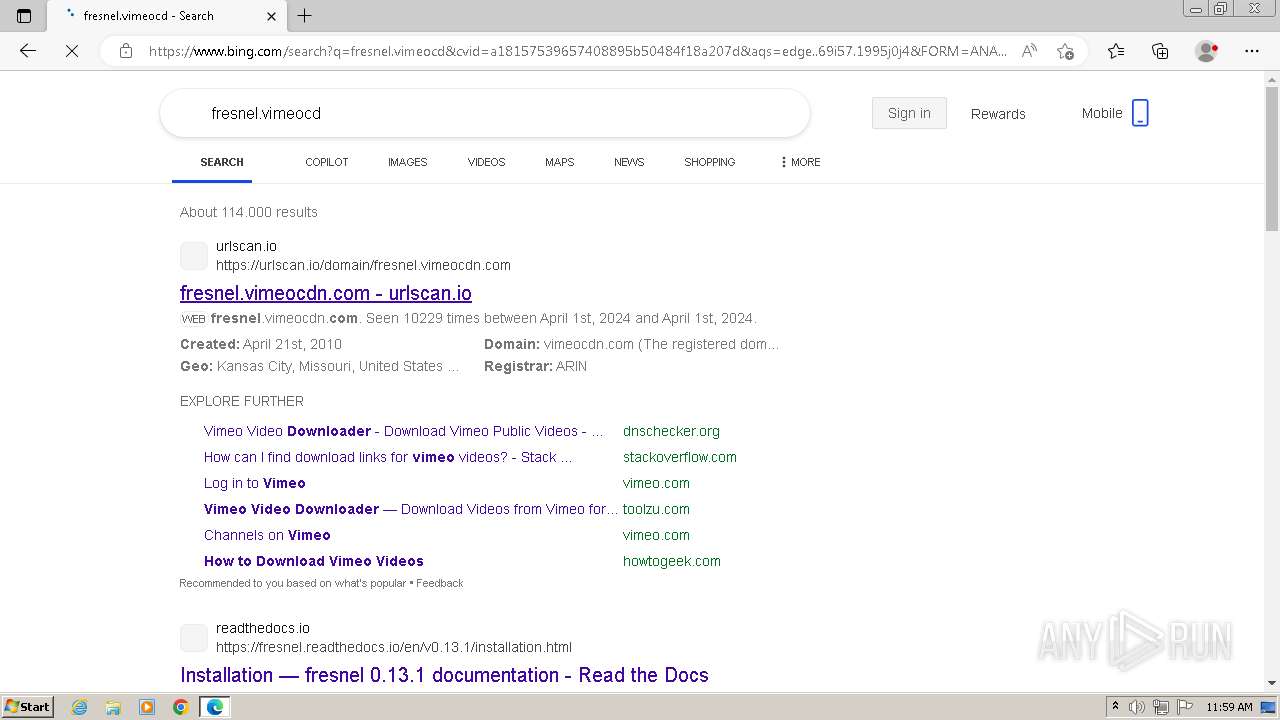Open the readthedocs installation URL text
The image size is (1280, 720).
coord(394,647)
